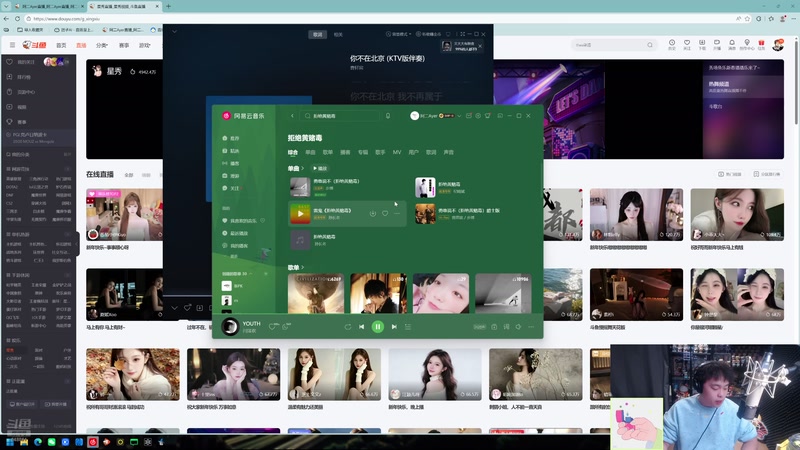
Task: Select the 单曲 search result tab
Action: click(310, 152)
